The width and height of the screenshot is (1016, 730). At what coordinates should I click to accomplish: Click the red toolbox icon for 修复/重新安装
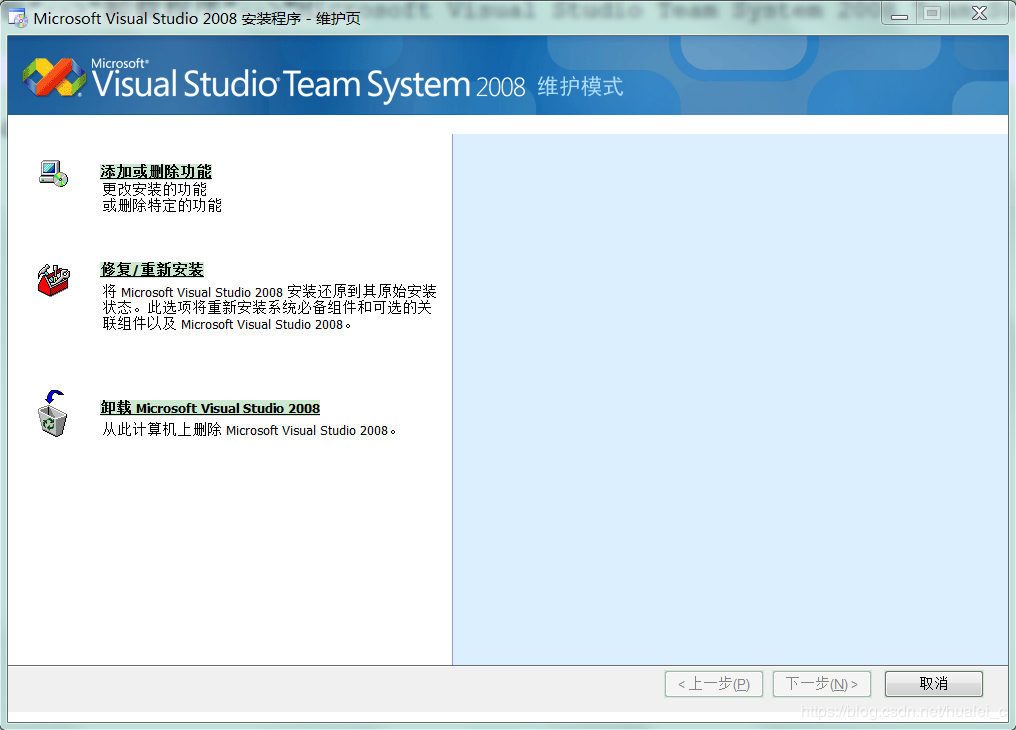[x=53, y=280]
